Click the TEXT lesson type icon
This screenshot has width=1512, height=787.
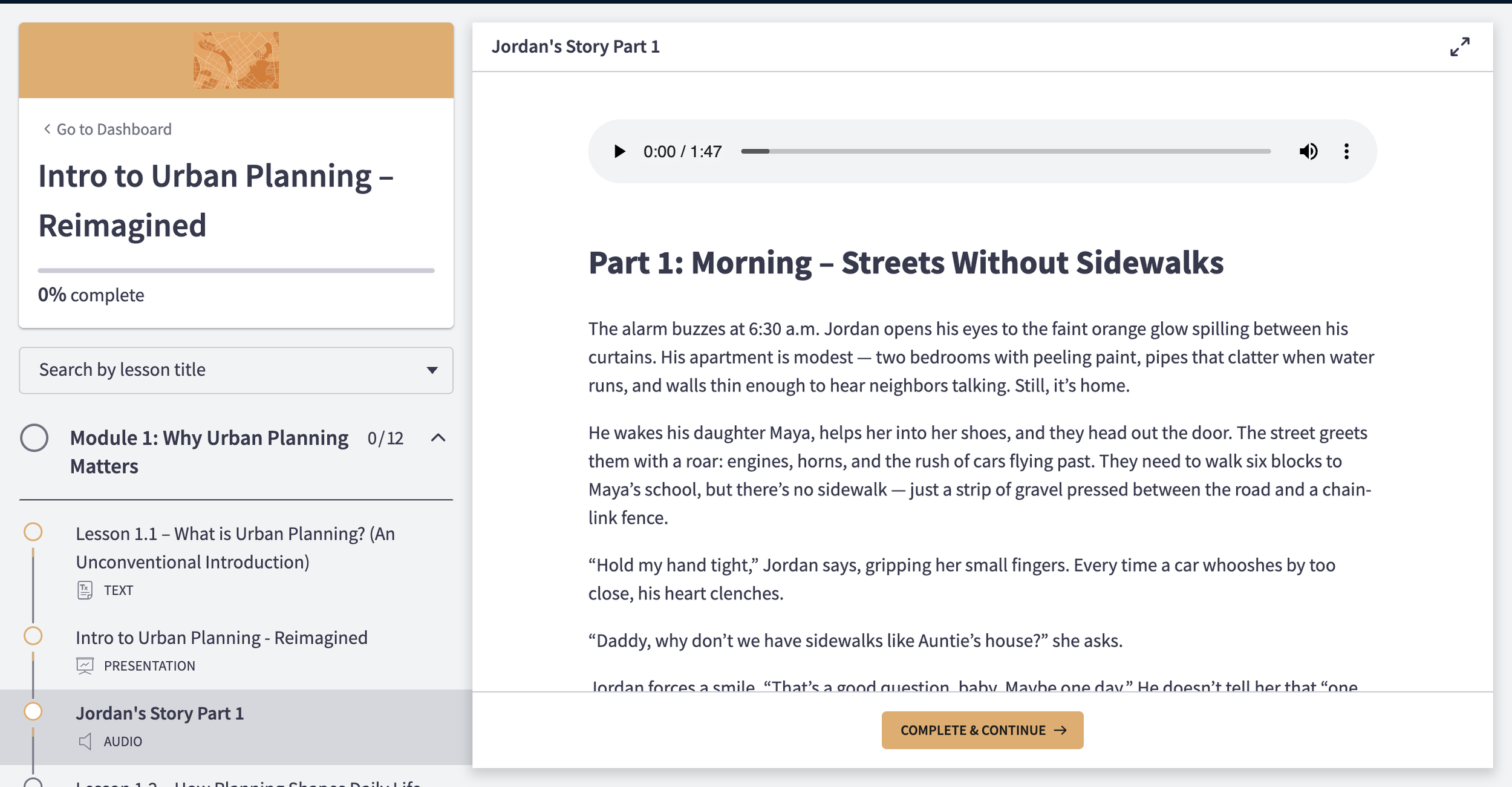tap(85, 590)
